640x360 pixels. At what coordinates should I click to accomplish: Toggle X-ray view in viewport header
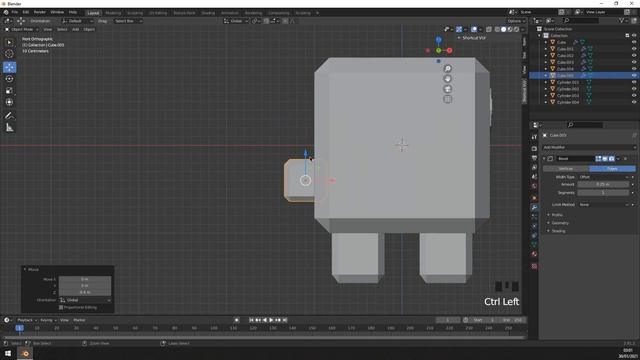click(x=489, y=29)
